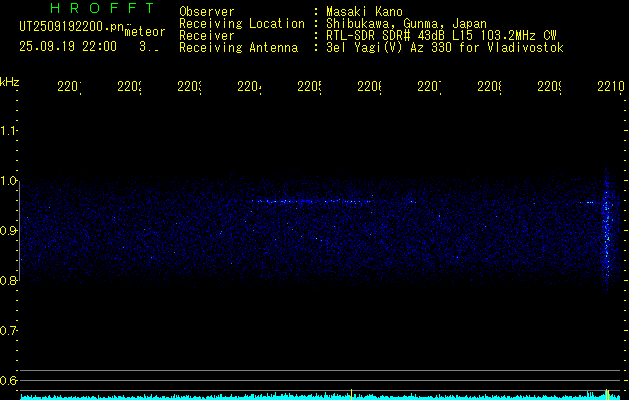This screenshot has height=400, width=629.
Task: Click the 2201 time axis label
Action: [69, 87]
